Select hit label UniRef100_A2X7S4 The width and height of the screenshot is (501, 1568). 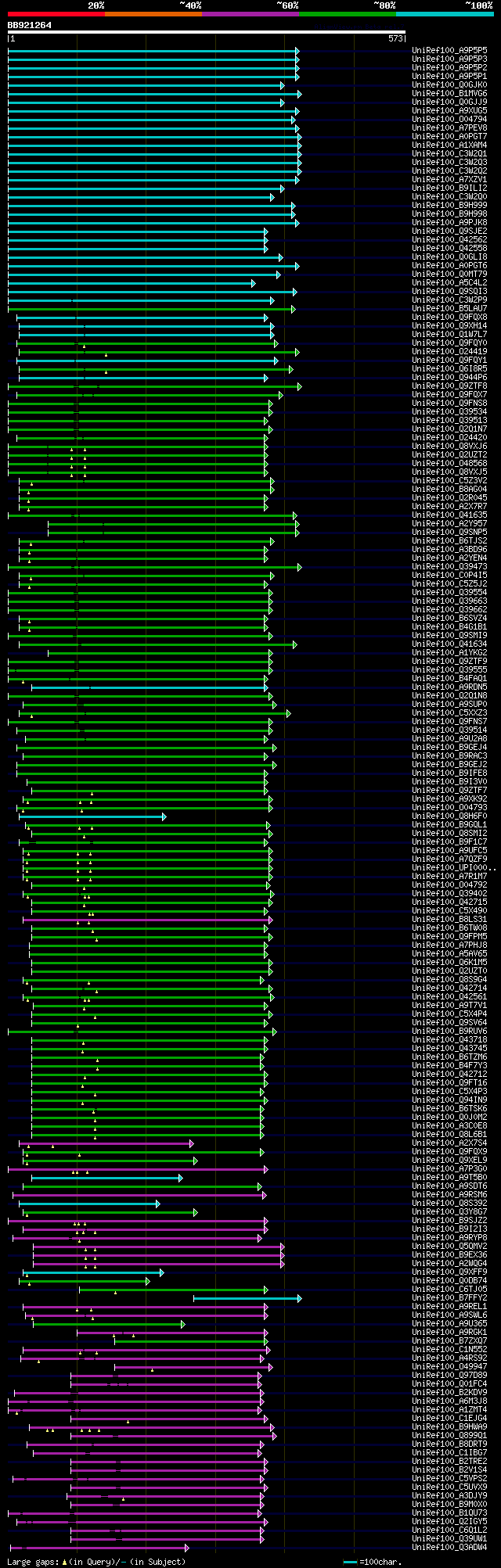[449, 1143]
